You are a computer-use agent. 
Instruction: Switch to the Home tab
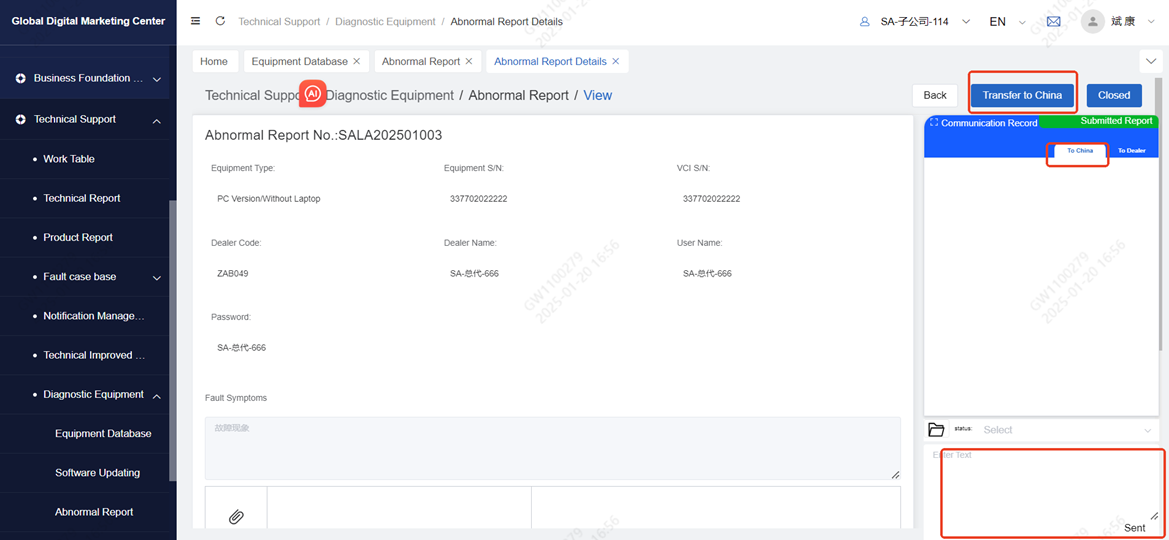(x=214, y=62)
